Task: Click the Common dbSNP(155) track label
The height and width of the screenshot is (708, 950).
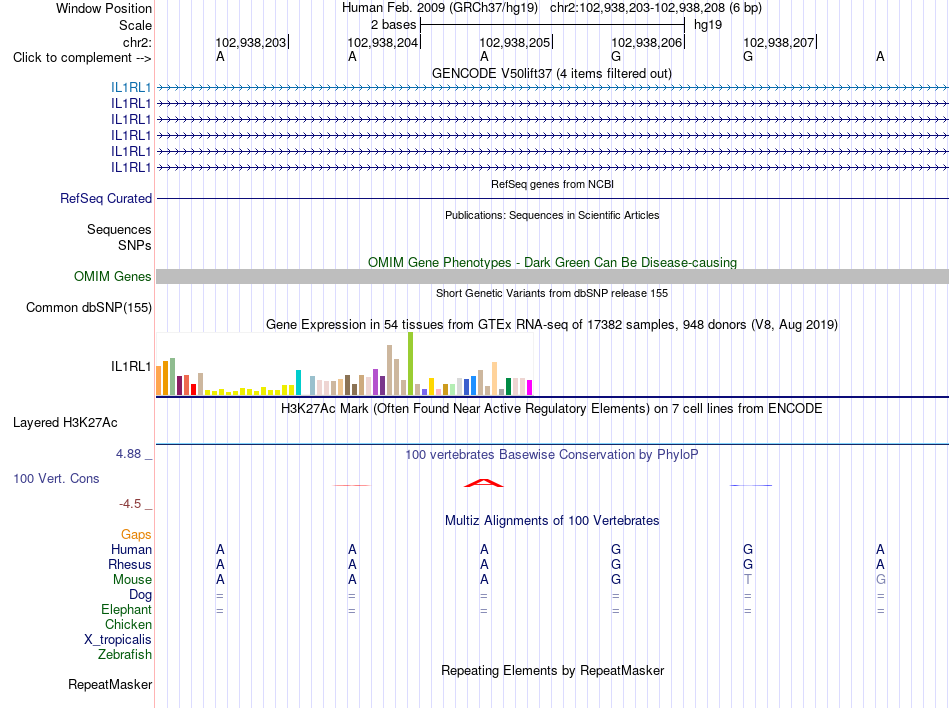Action: 89,308
